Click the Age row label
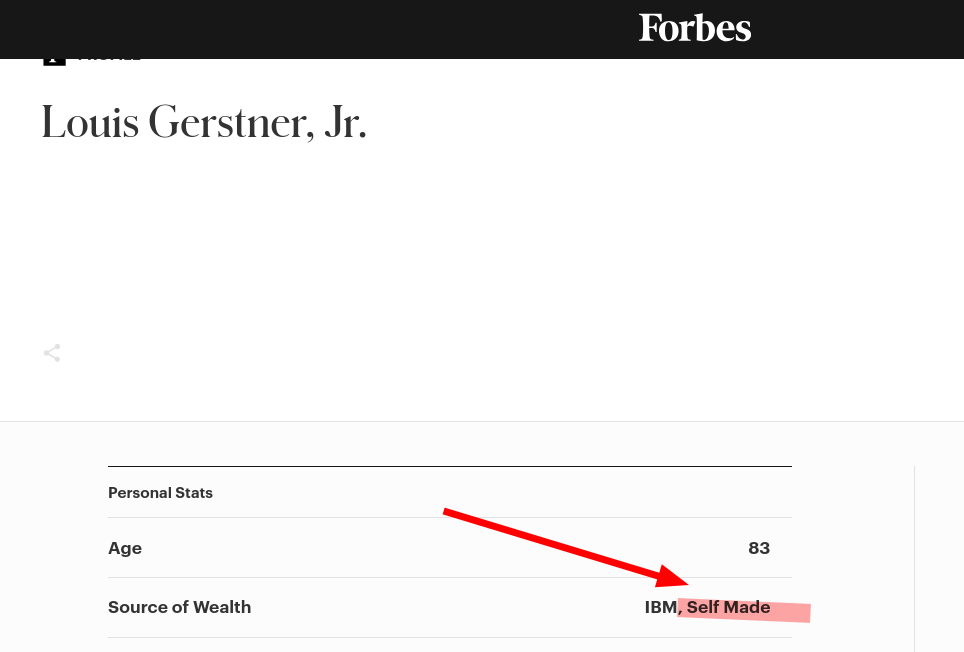Viewport: 964px width, 652px height. pyautogui.click(x=125, y=548)
